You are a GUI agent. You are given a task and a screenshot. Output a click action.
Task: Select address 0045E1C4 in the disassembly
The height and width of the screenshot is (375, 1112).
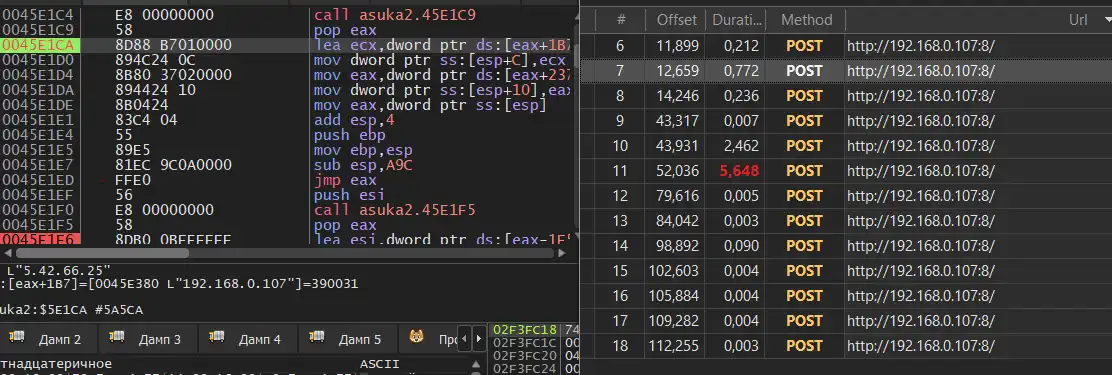point(37,15)
